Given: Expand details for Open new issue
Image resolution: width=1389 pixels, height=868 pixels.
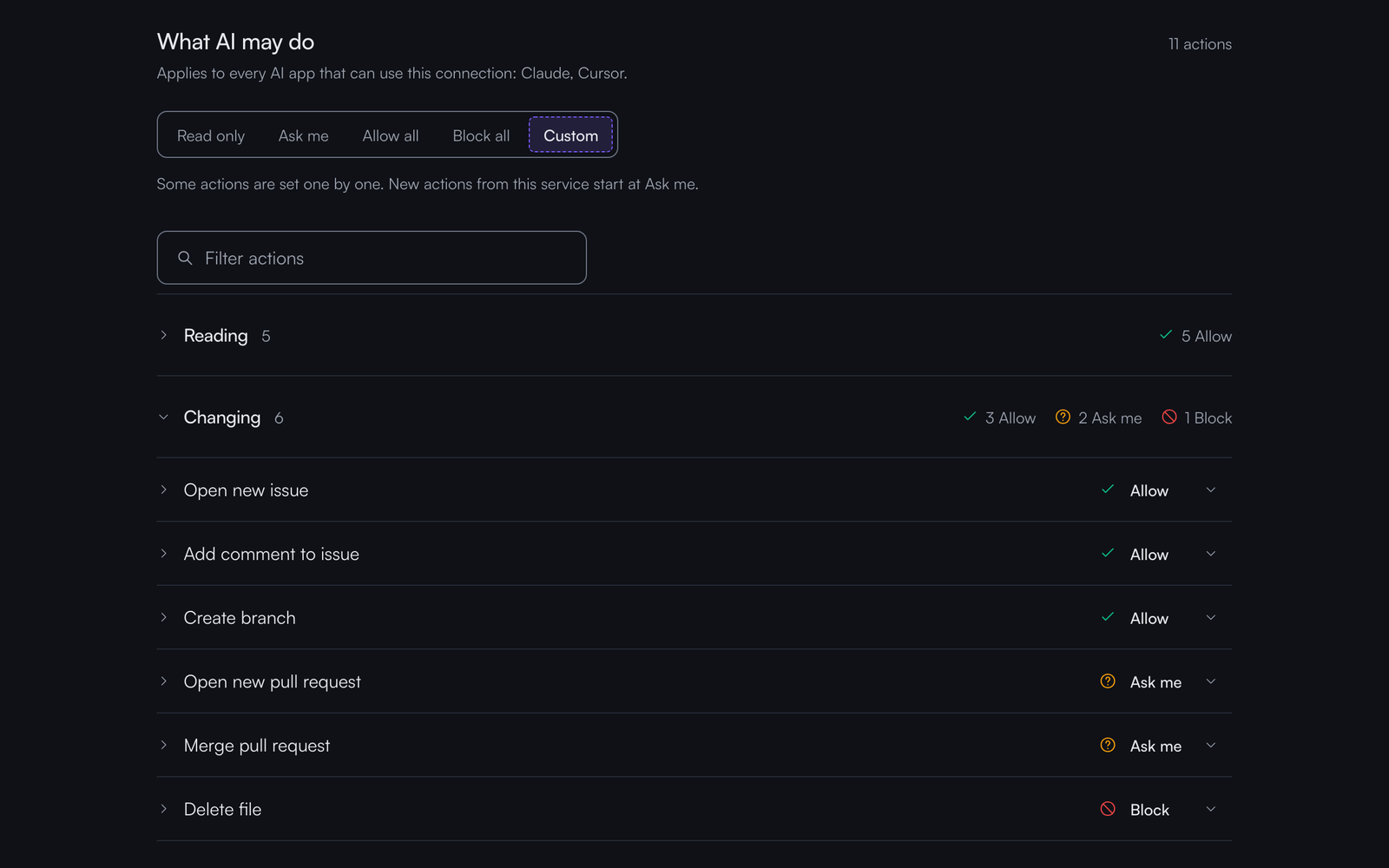Looking at the screenshot, I should tap(163, 490).
